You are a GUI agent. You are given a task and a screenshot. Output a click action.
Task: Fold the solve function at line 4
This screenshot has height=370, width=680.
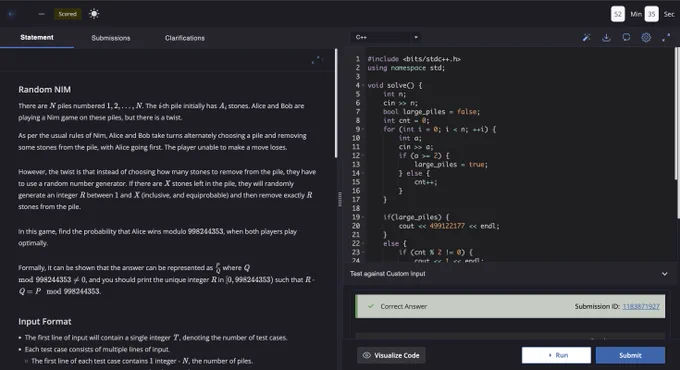point(363,85)
